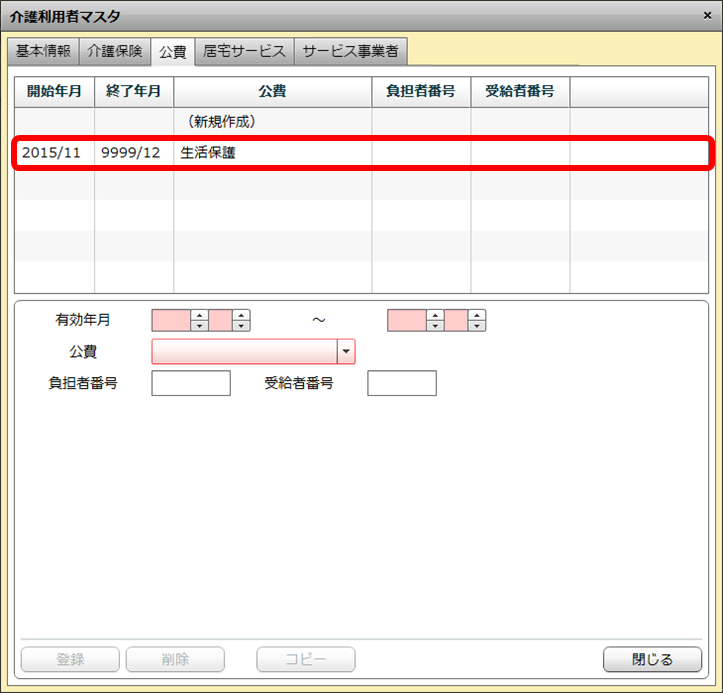Expand the 公費 dropdown list
The width and height of the screenshot is (723, 693).
click(x=346, y=352)
